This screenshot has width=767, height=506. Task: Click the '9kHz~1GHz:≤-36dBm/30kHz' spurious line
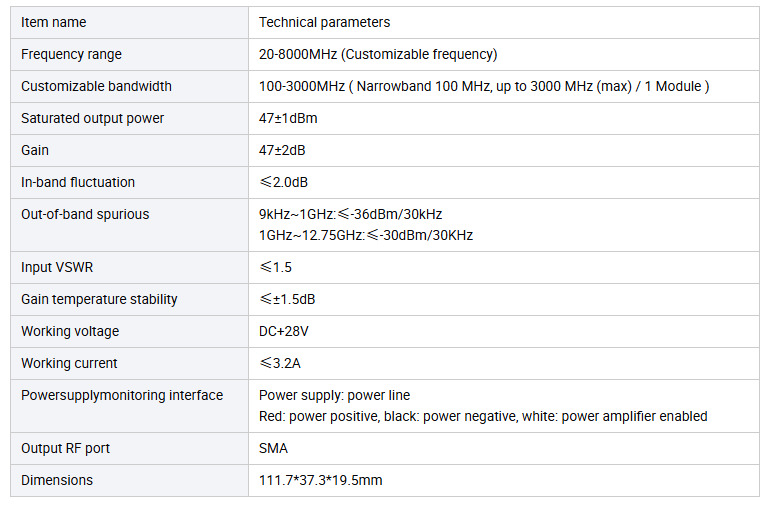[350, 214]
